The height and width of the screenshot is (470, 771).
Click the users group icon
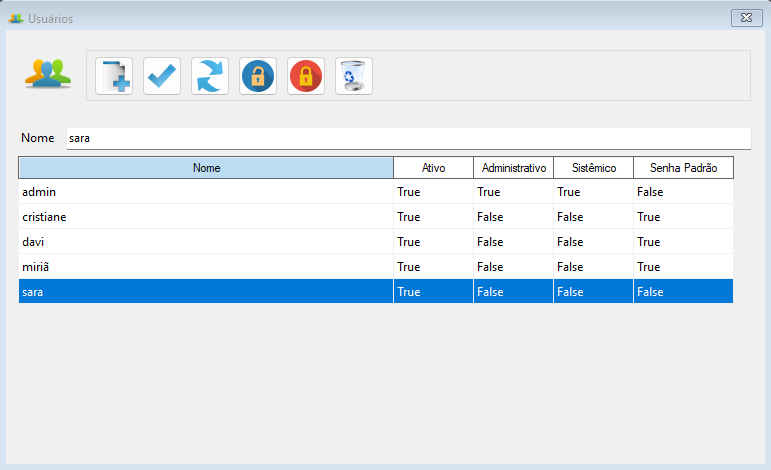point(49,73)
